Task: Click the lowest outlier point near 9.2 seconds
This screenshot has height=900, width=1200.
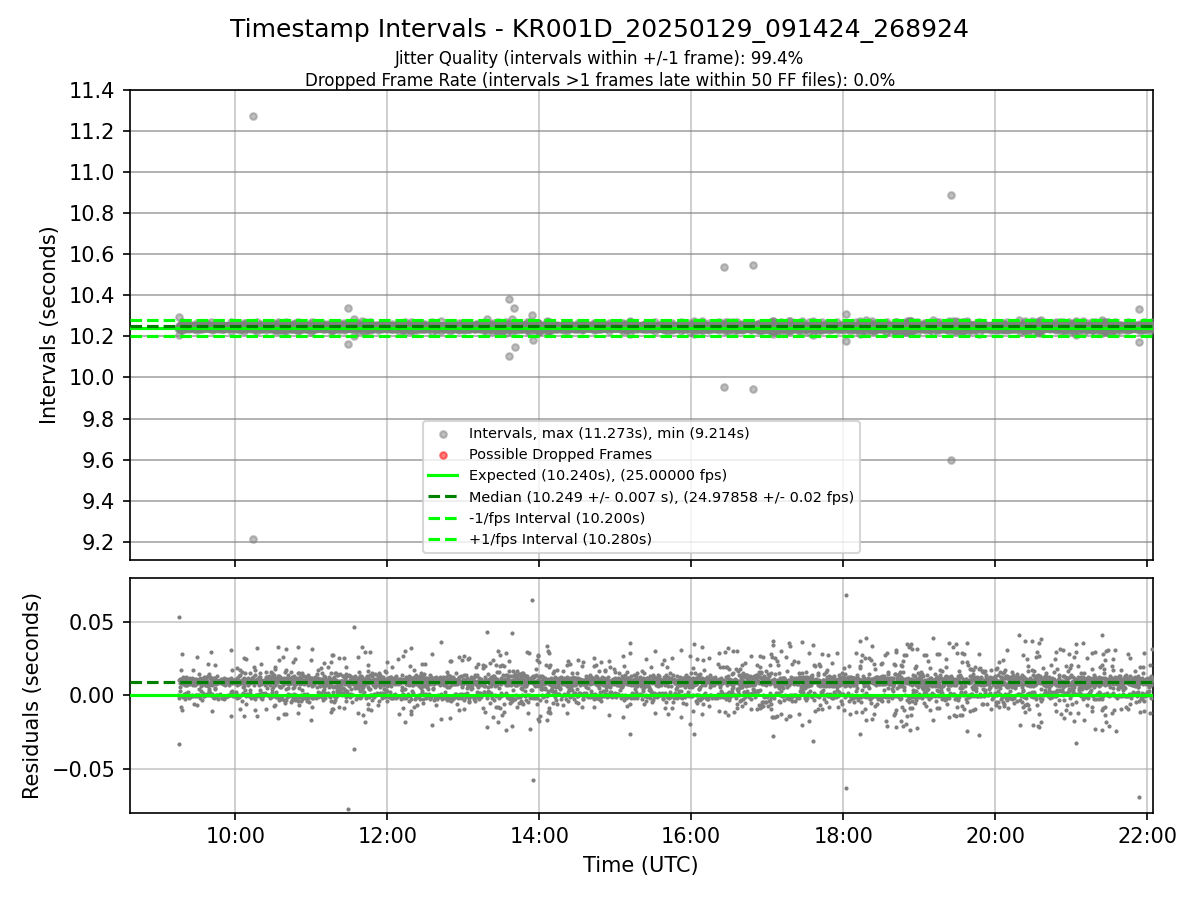Action: point(253,539)
